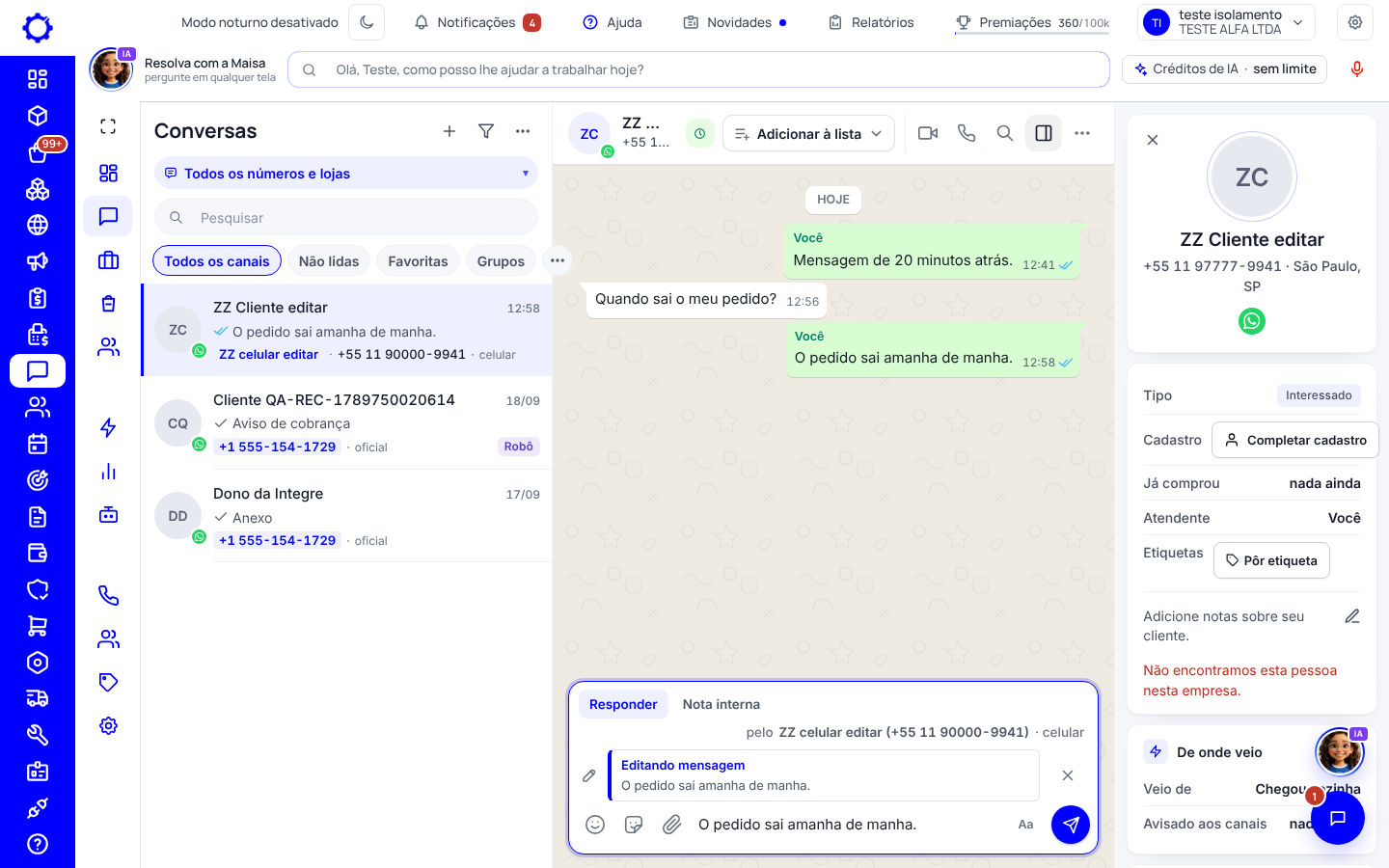Viewport: 1389px width, 868px height.
Task: Open WhatsApp channel for ZZ Cliente editar
Action: (x=1252, y=321)
